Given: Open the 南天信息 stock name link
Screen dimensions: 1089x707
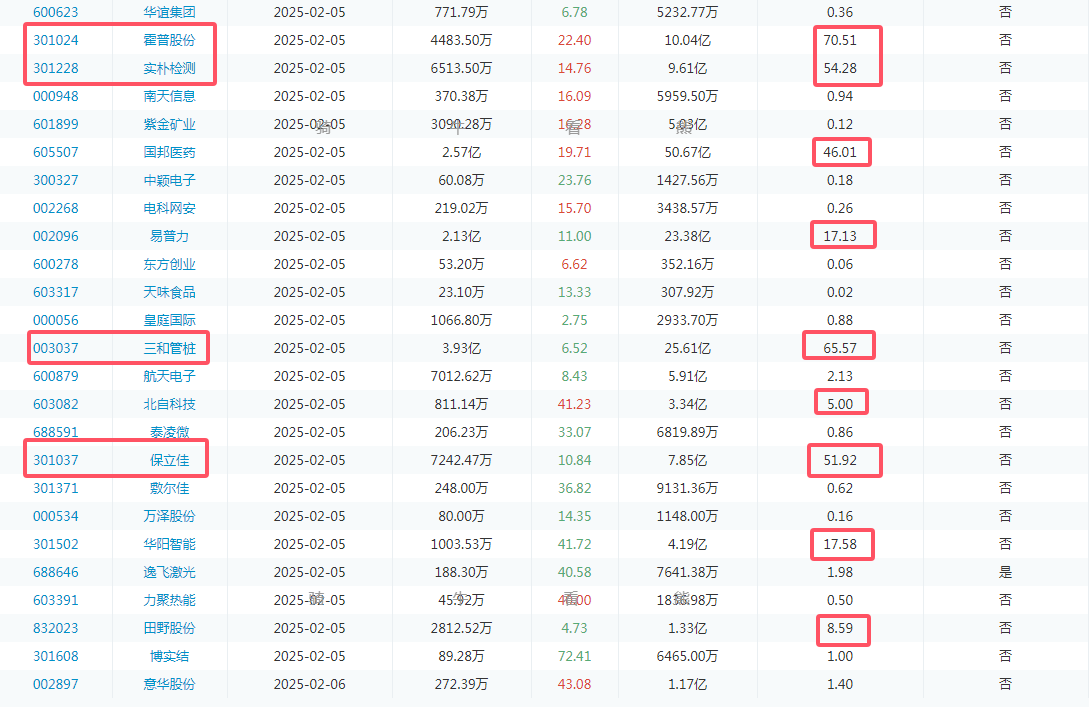Looking at the screenshot, I should coord(169,96).
